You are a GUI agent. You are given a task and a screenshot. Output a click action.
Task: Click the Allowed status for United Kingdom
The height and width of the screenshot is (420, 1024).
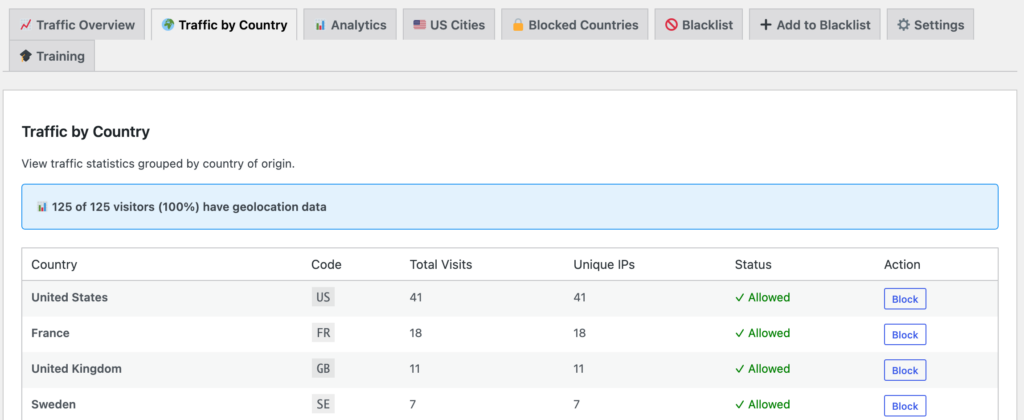coord(762,368)
